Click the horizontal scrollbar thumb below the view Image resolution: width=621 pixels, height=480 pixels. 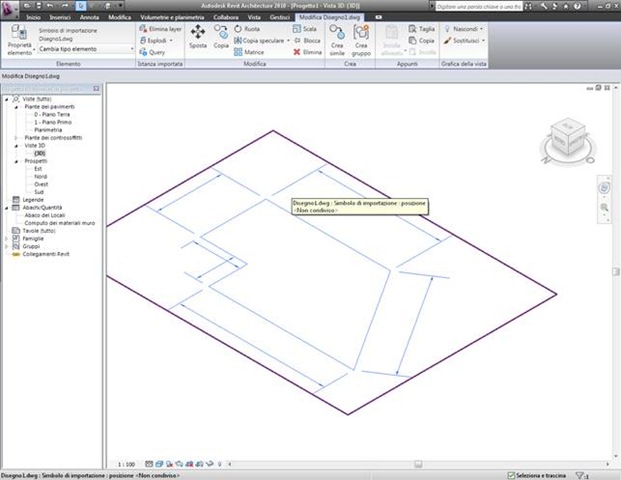[418, 464]
